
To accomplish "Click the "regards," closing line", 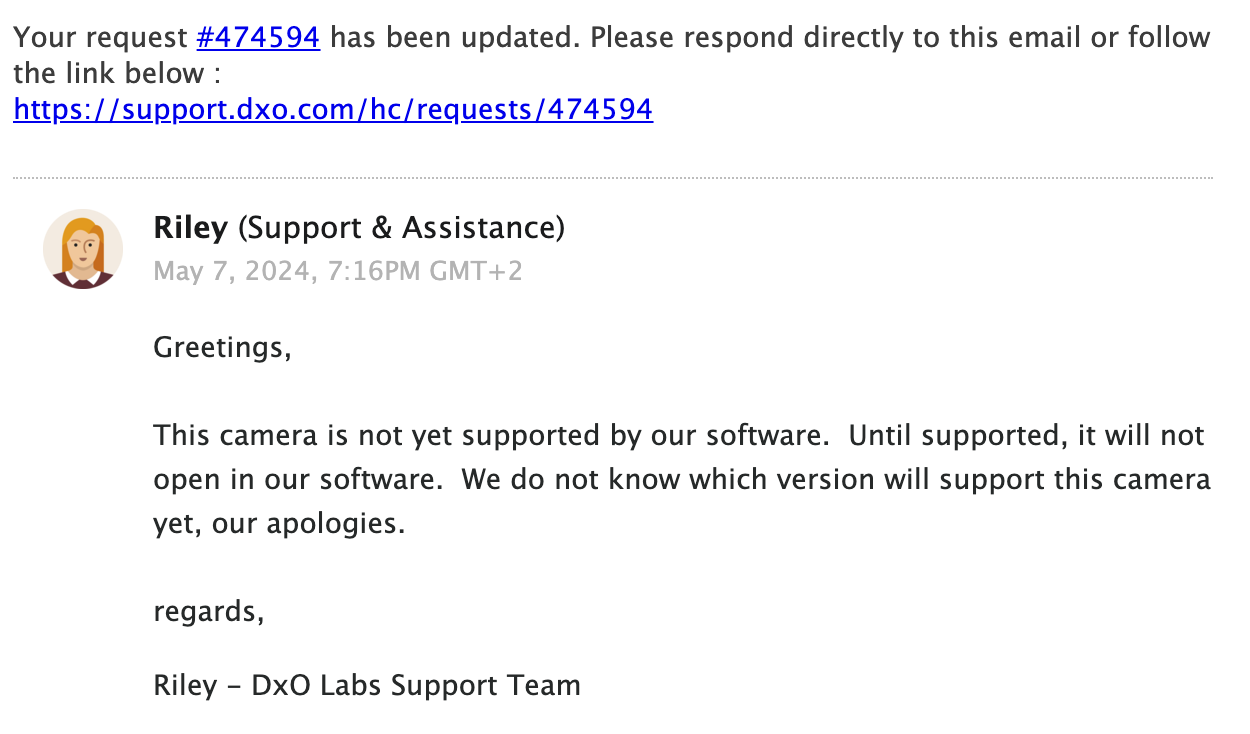I will pos(209,610).
